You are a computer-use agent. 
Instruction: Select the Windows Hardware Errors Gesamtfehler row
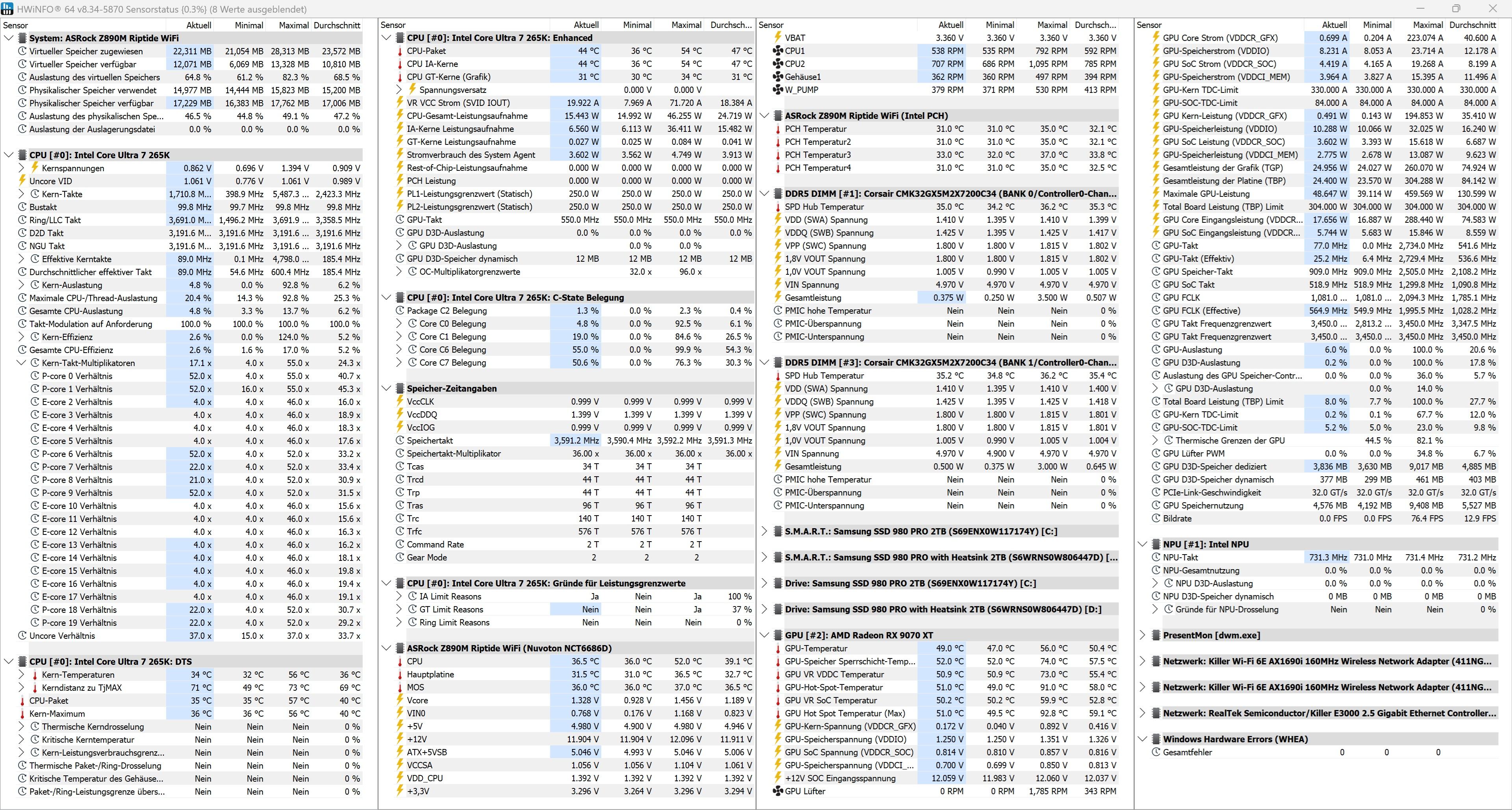[1188, 753]
